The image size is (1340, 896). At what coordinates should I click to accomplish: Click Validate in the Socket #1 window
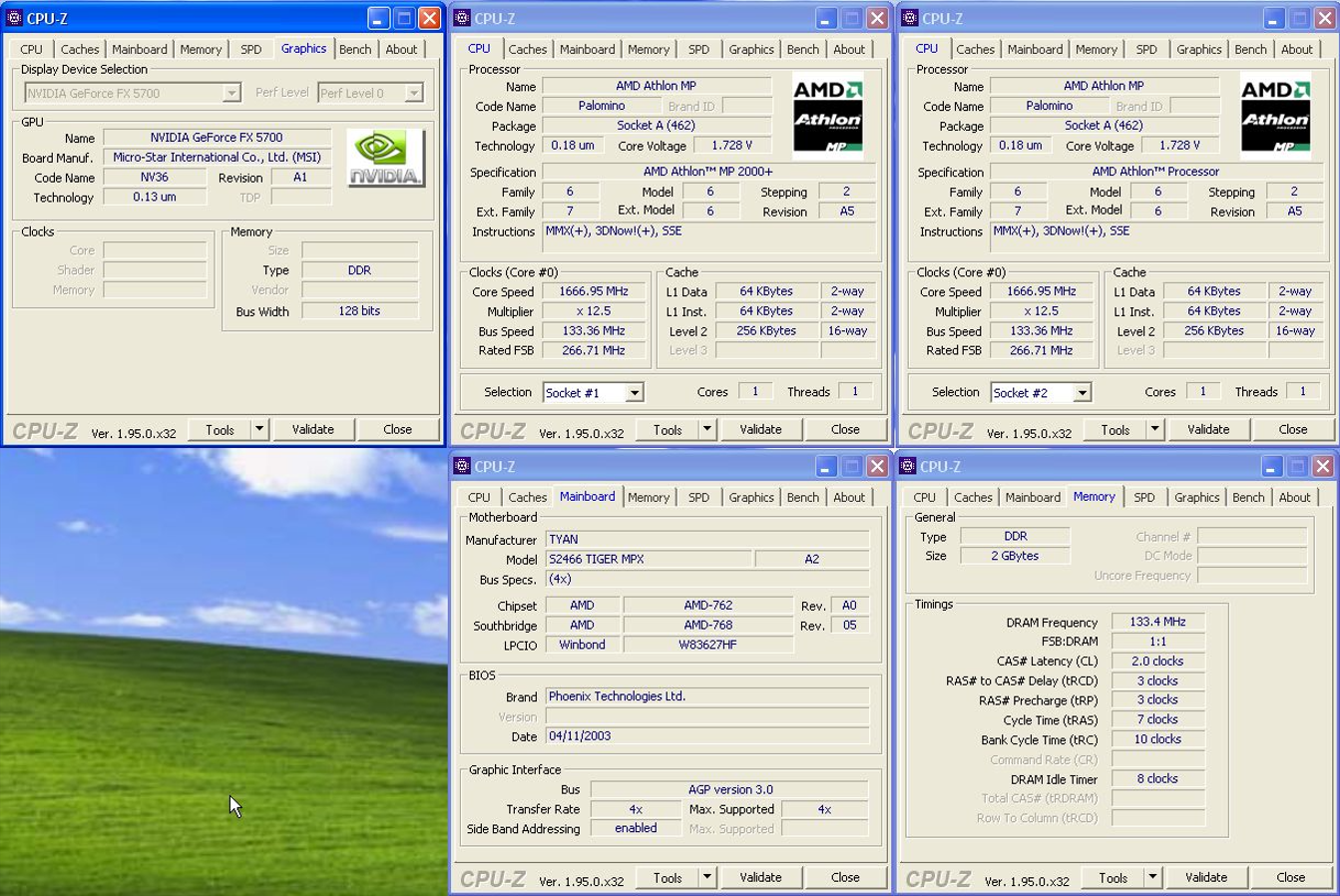[x=761, y=429]
